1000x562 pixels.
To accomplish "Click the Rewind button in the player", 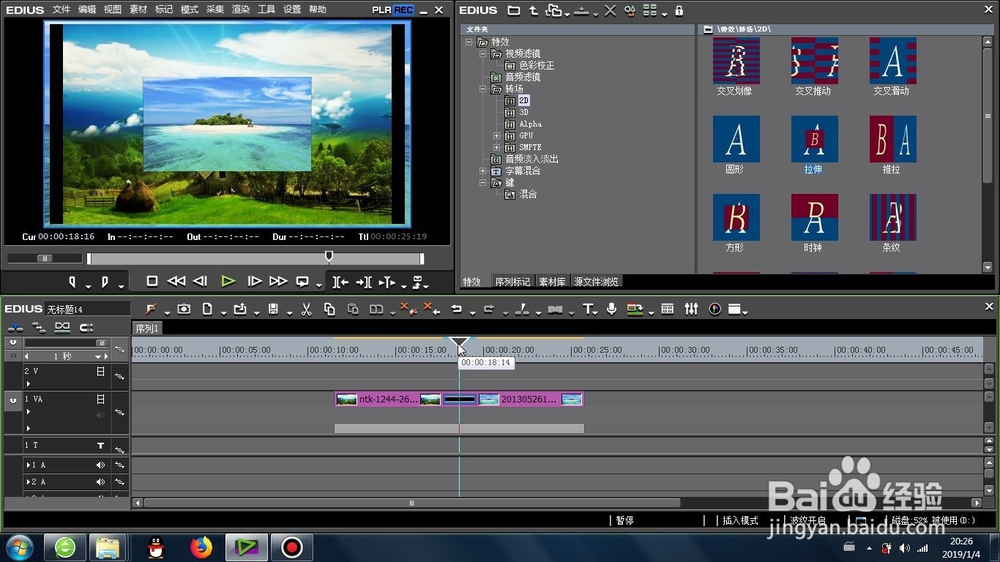I will click(x=176, y=281).
